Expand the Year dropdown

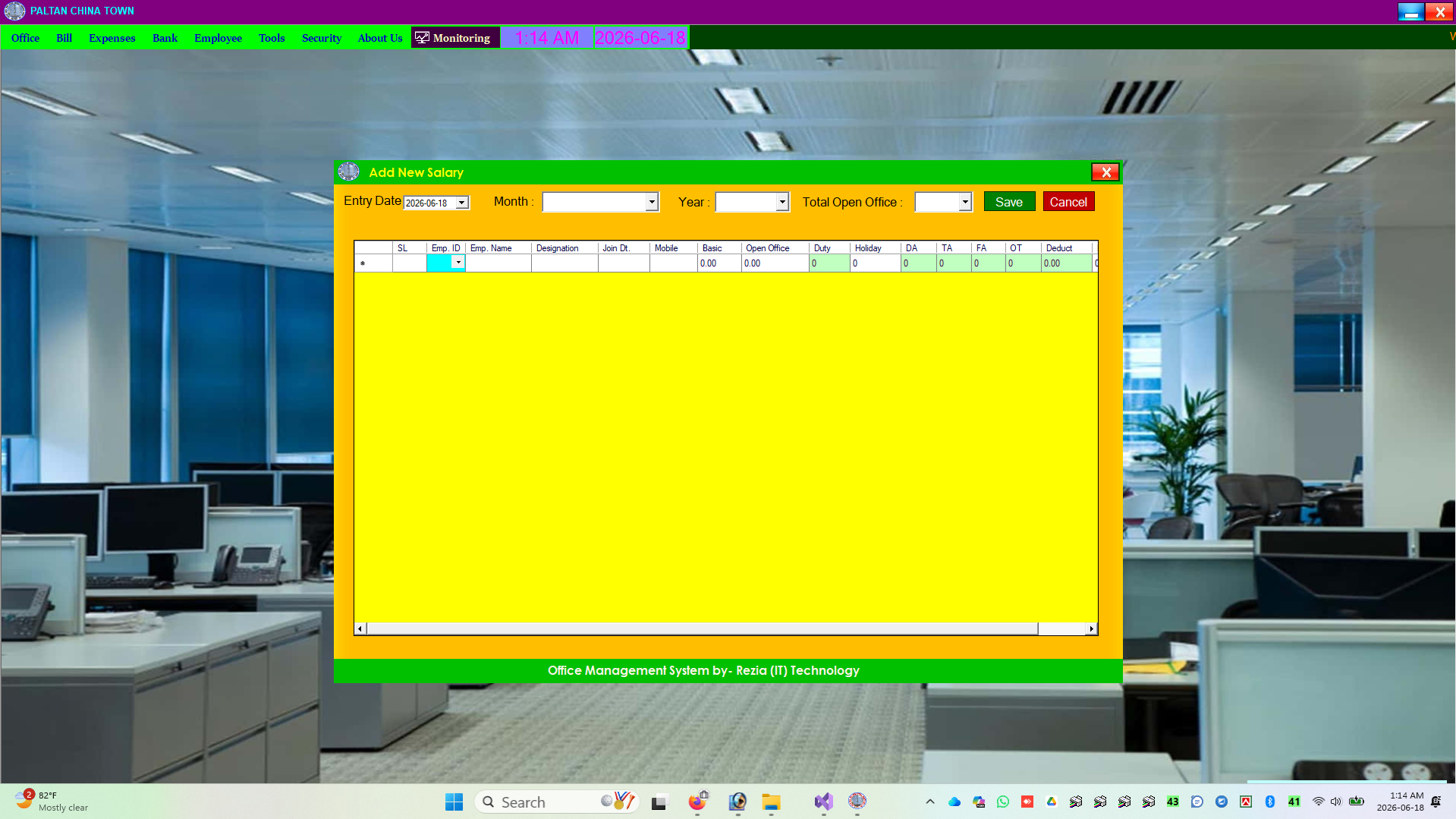[782, 202]
